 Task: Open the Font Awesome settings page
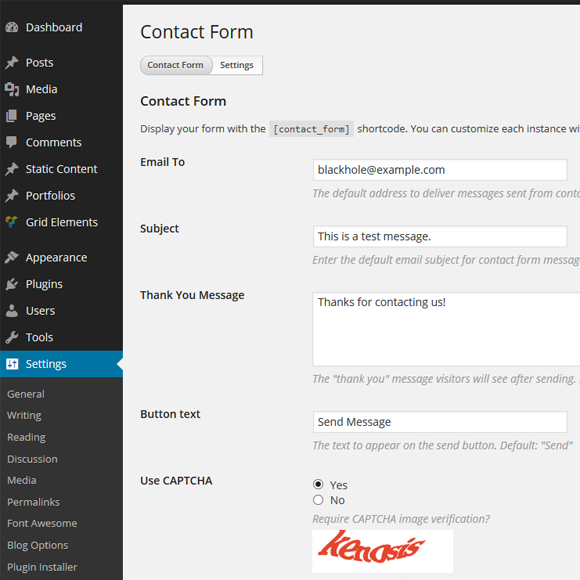click(42, 523)
